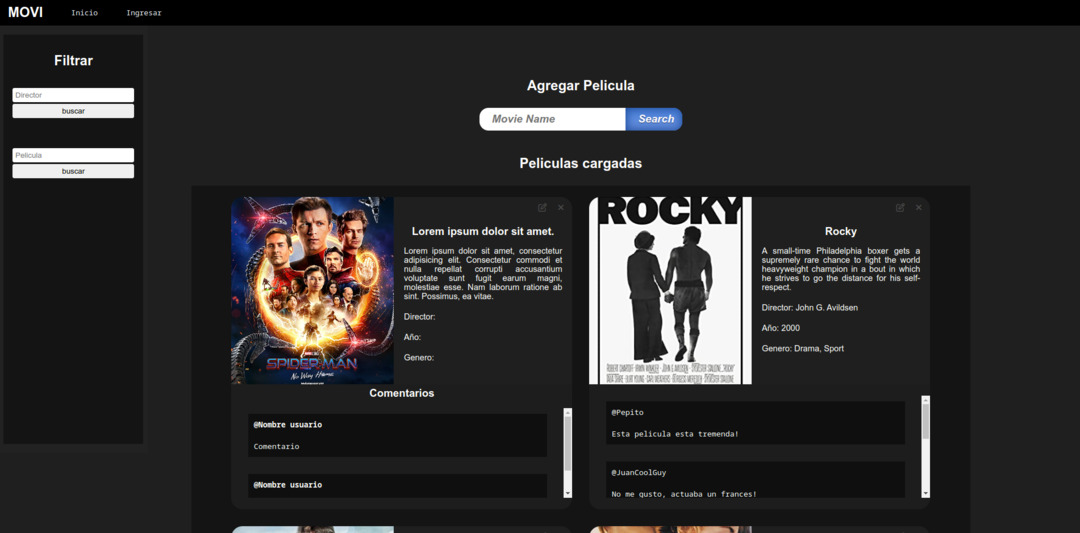Click the MOVI logo
Screen dimensions: 1080x533
(x=25, y=12)
